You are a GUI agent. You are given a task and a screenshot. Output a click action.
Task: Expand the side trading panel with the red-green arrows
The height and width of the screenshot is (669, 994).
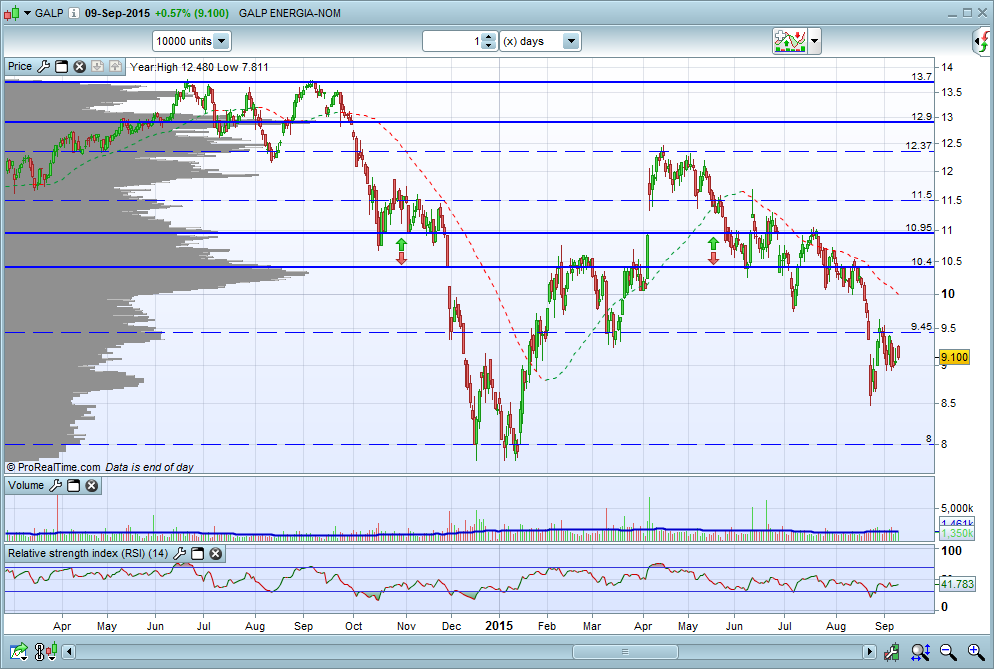click(x=983, y=42)
